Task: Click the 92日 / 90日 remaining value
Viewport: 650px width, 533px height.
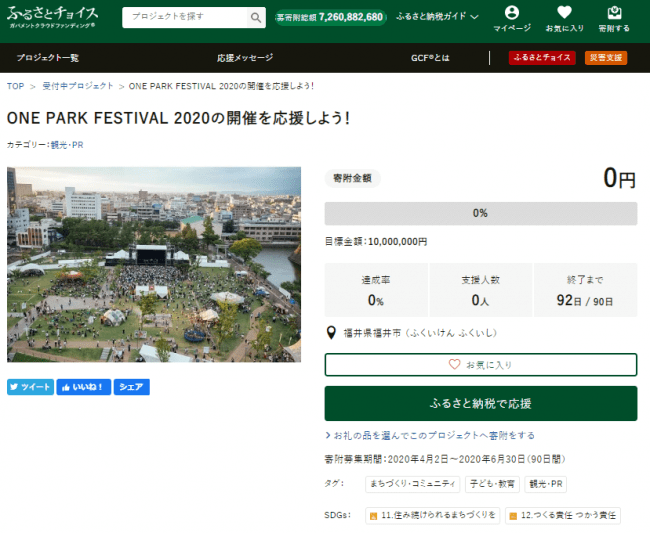Action: coord(585,300)
